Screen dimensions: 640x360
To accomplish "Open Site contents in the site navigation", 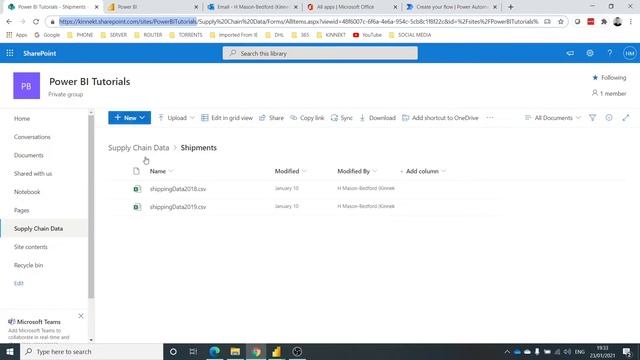I will coord(31,247).
